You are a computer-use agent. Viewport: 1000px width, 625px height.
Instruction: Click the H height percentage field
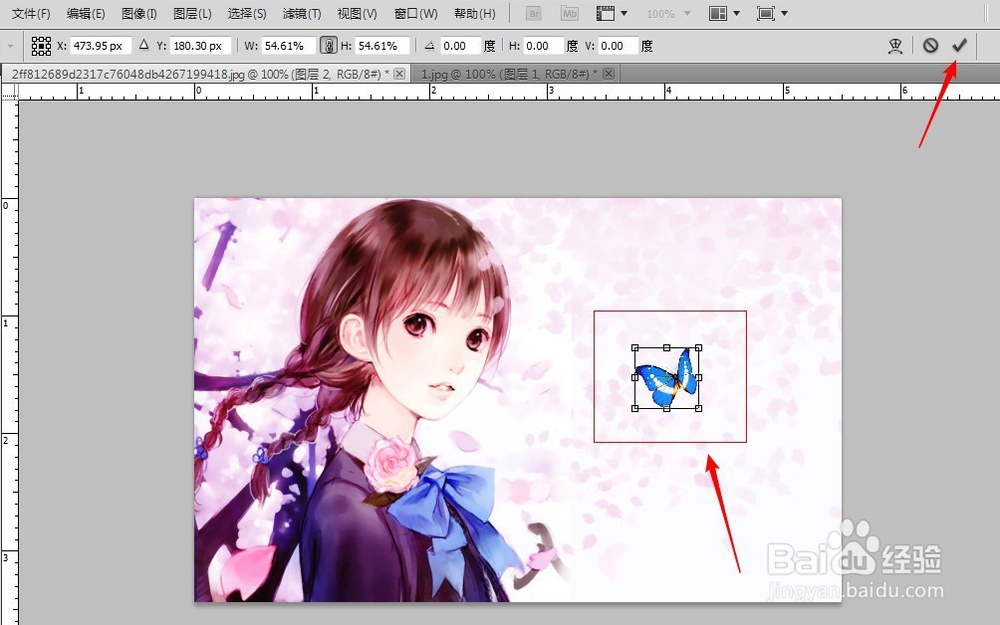(381, 46)
